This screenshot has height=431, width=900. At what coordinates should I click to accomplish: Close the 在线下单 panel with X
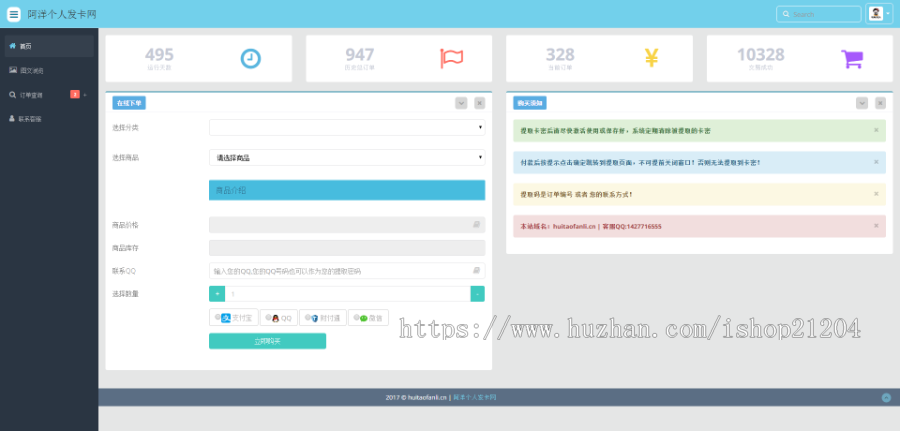[480, 103]
